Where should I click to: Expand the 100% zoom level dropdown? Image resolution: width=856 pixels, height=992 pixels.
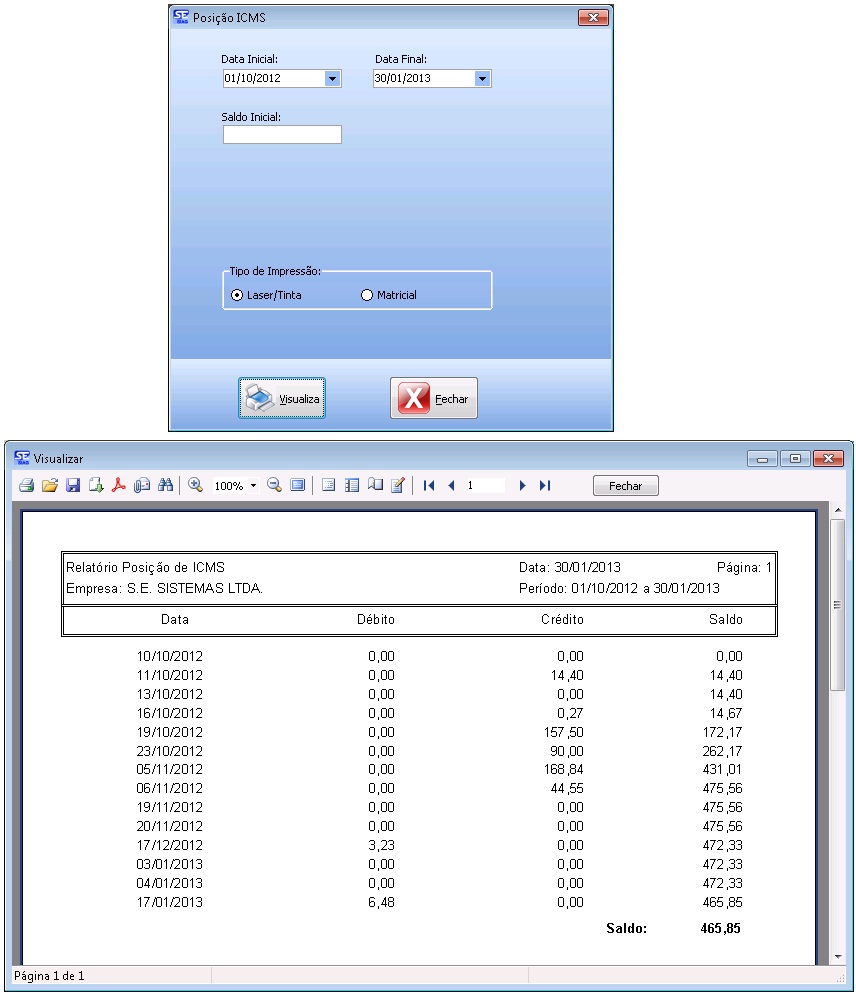point(253,486)
